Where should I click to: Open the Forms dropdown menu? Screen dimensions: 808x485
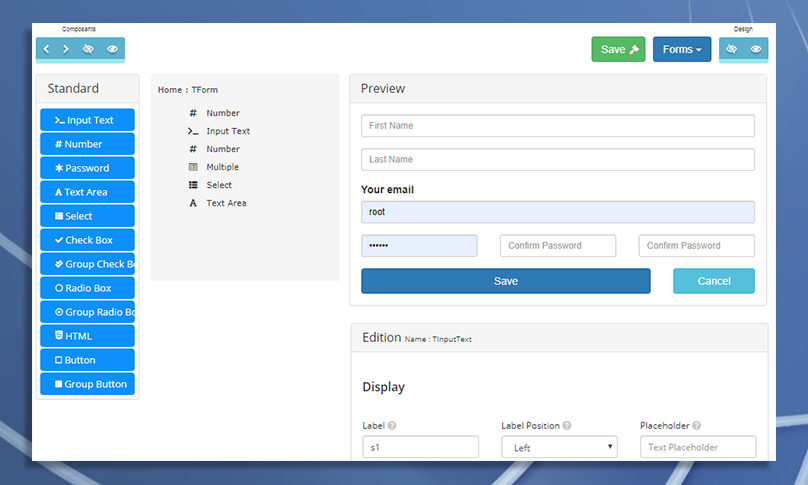[x=682, y=49]
